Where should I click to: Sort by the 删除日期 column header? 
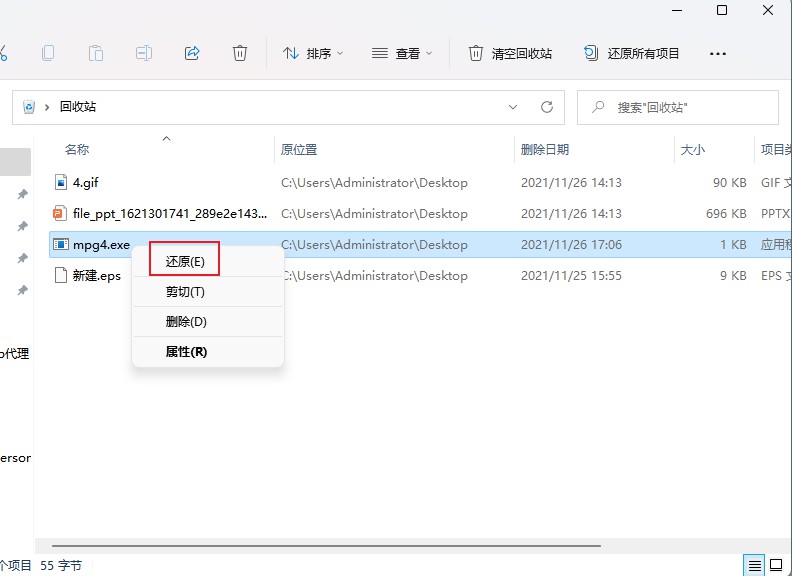pyautogui.click(x=544, y=150)
